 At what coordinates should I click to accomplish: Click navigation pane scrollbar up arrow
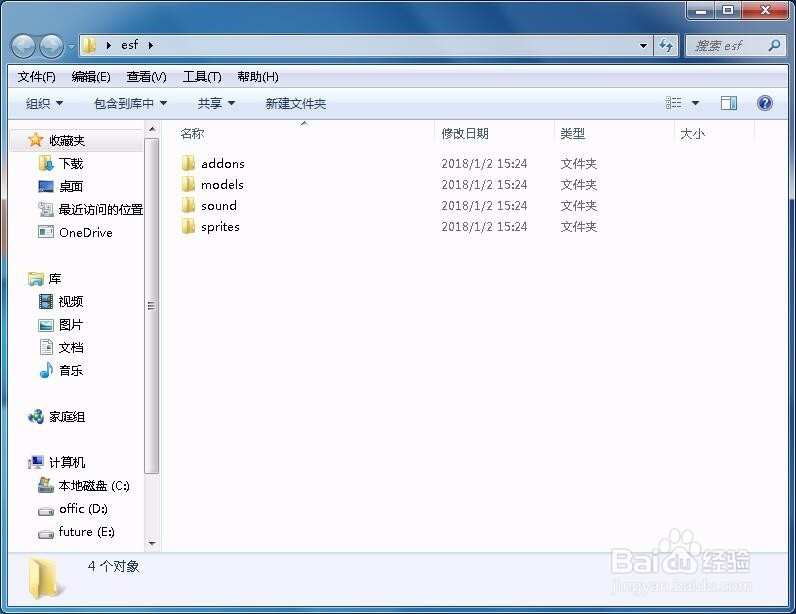[x=152, y=130]
